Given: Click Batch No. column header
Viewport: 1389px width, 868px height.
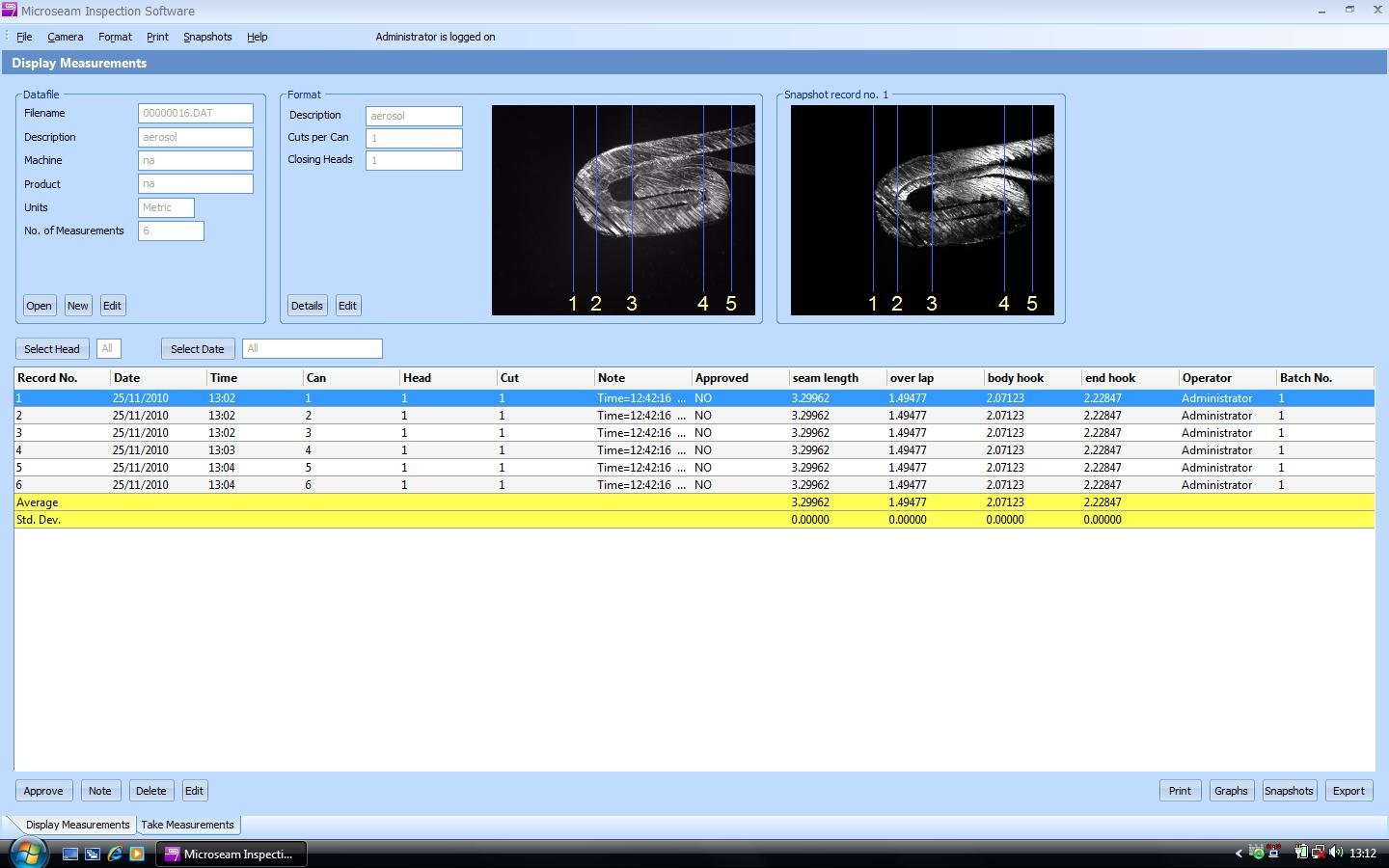Looking at the screenshot, I should (1325, 378).
